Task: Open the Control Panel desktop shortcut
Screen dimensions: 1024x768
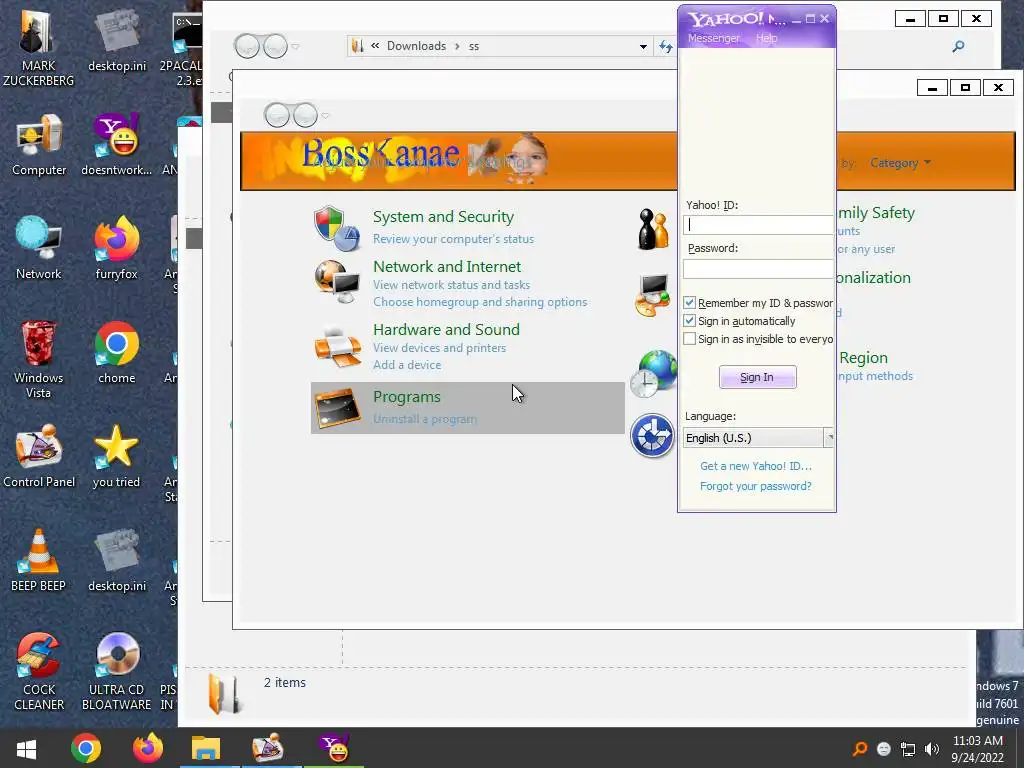Action: coord(39,457)
